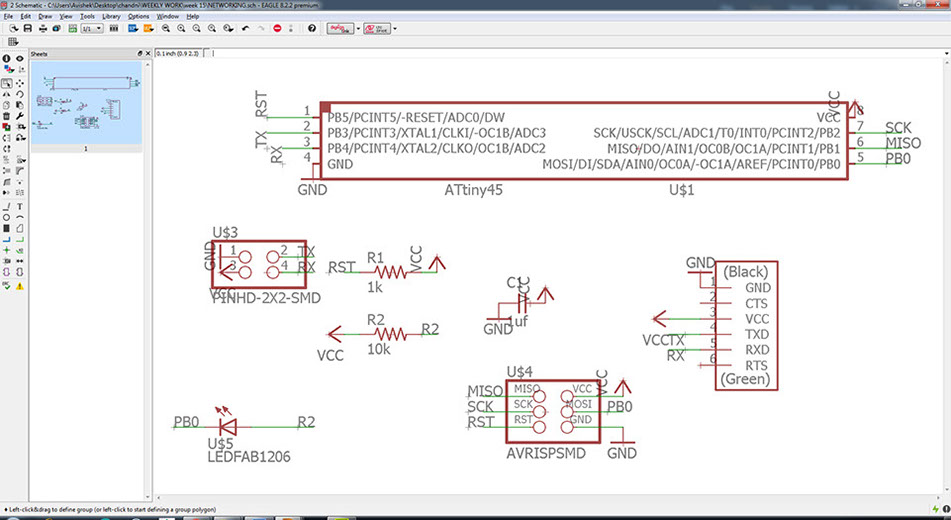The width and height of the screenshot is (951, 520).
Task: Select the blue Bus tool
Action: click(x=7, y=238)
